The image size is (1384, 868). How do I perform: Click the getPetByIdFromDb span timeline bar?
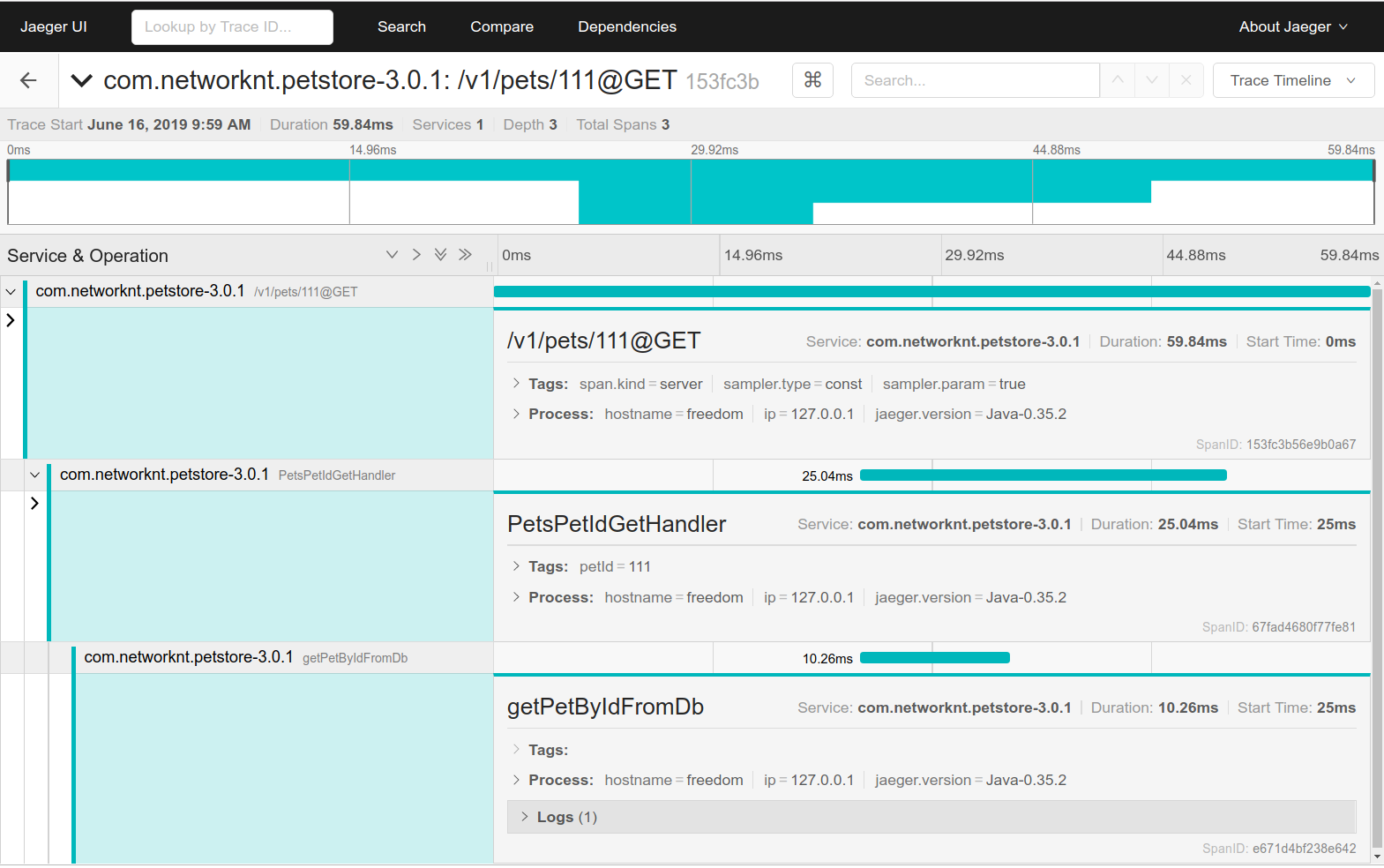[934, 658]
